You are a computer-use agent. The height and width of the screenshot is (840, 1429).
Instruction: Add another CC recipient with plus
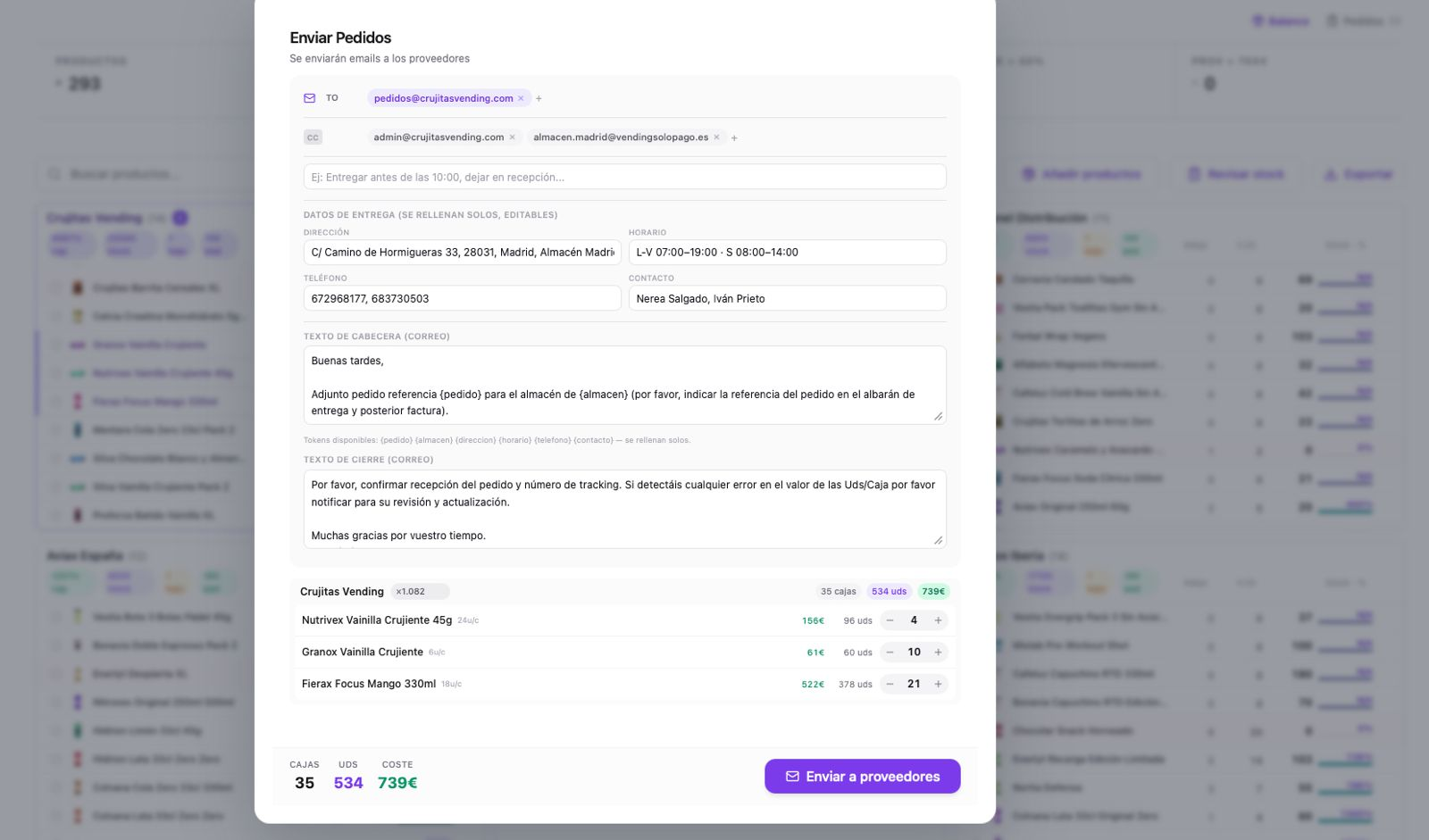pos(734,137)
